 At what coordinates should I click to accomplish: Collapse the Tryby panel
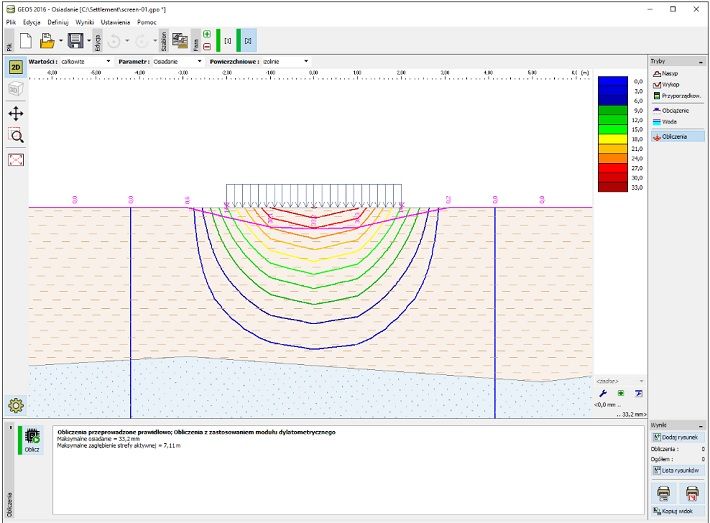pyautogui.click(x=700, y=62)
